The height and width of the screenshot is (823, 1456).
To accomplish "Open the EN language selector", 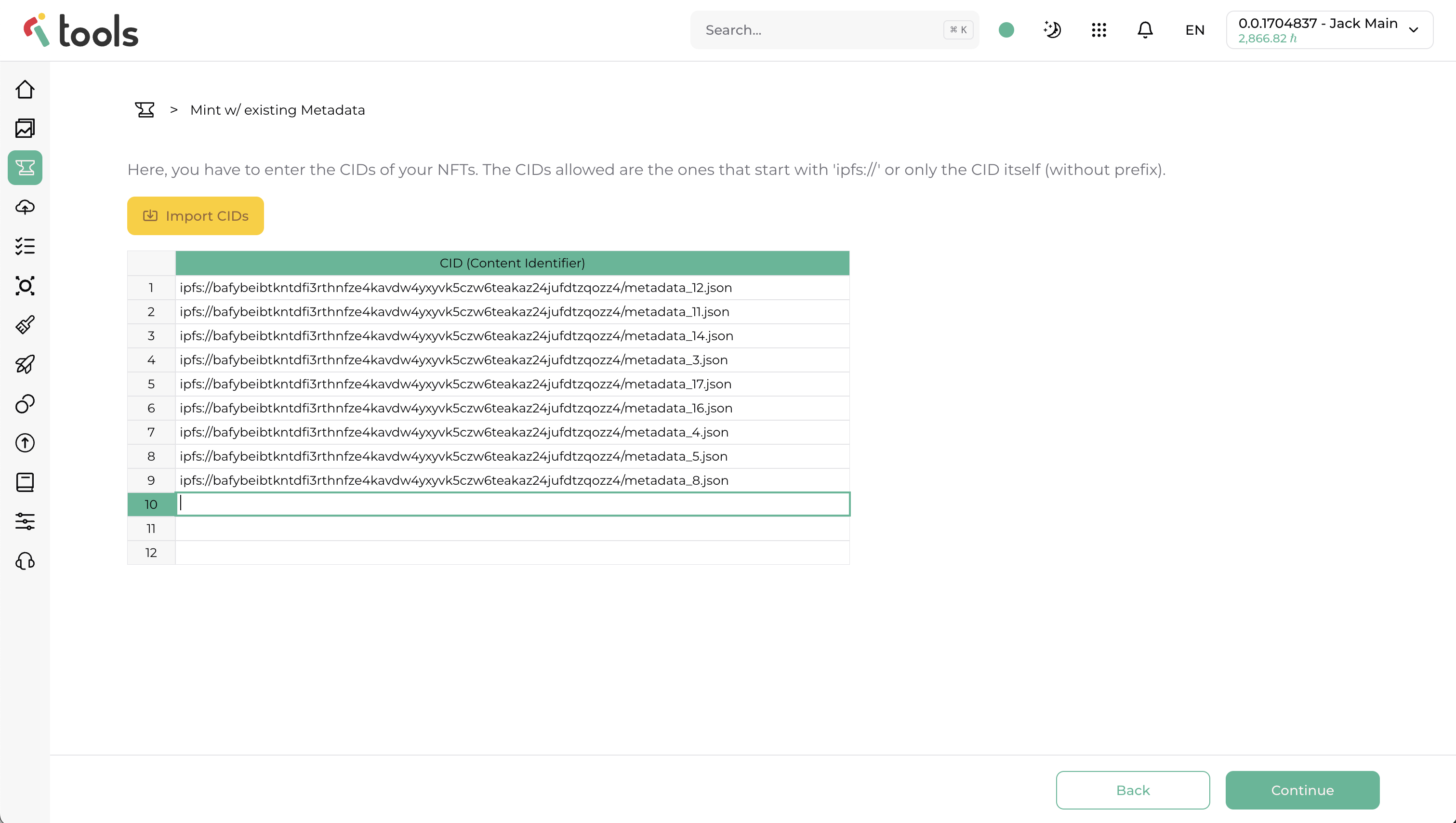I will (x=1194, y=30).
